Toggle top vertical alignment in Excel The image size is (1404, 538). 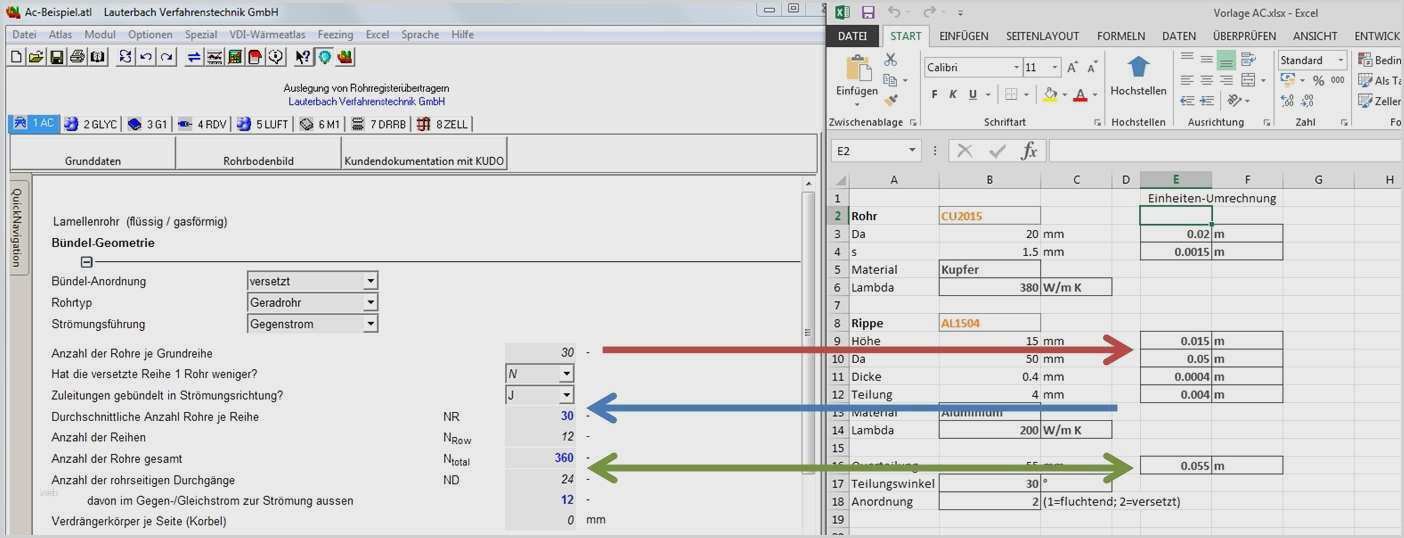coord(1187,57)
